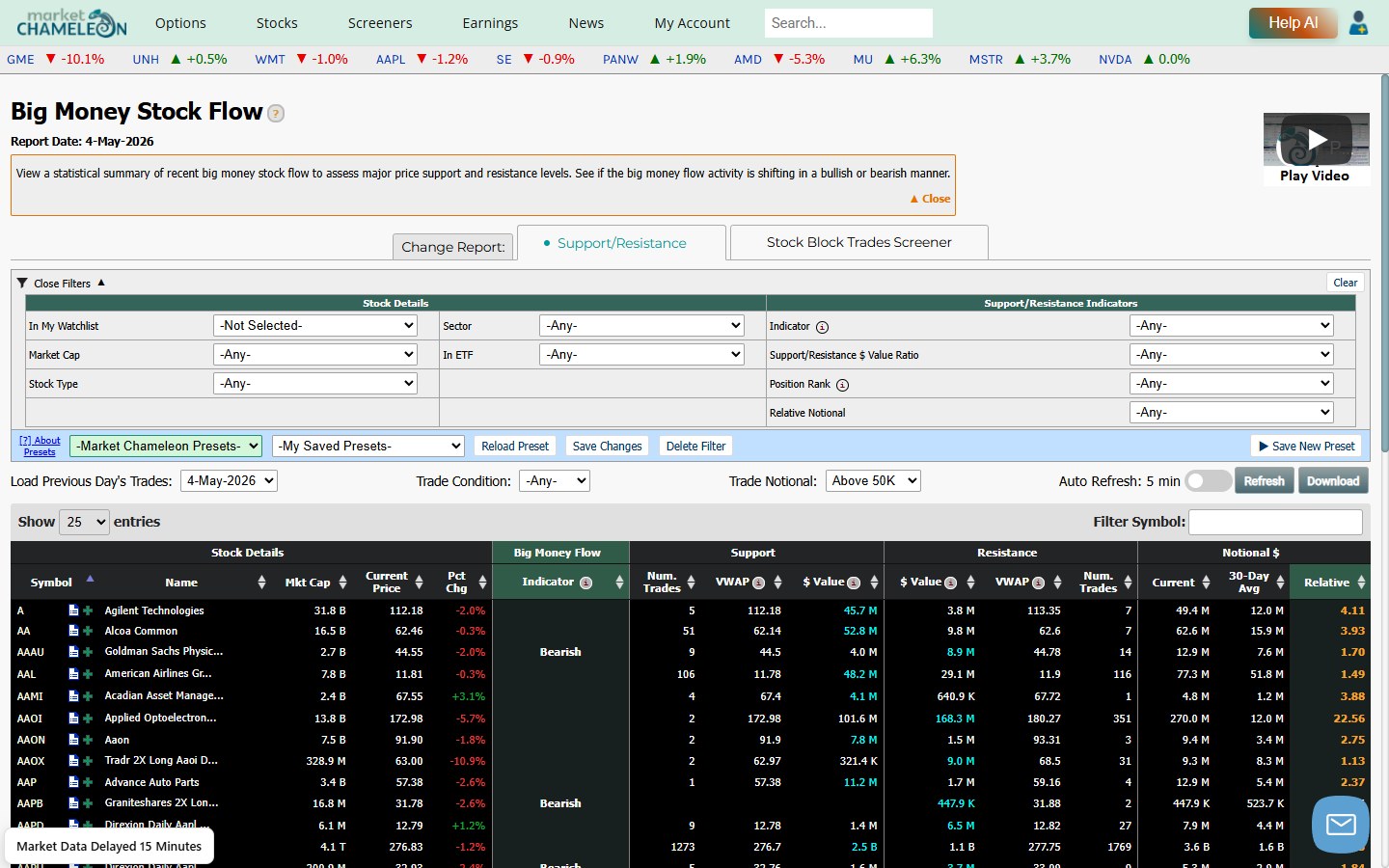Open the In ETF filter dropdown
1389x868 pixels.
click(641, 355)
